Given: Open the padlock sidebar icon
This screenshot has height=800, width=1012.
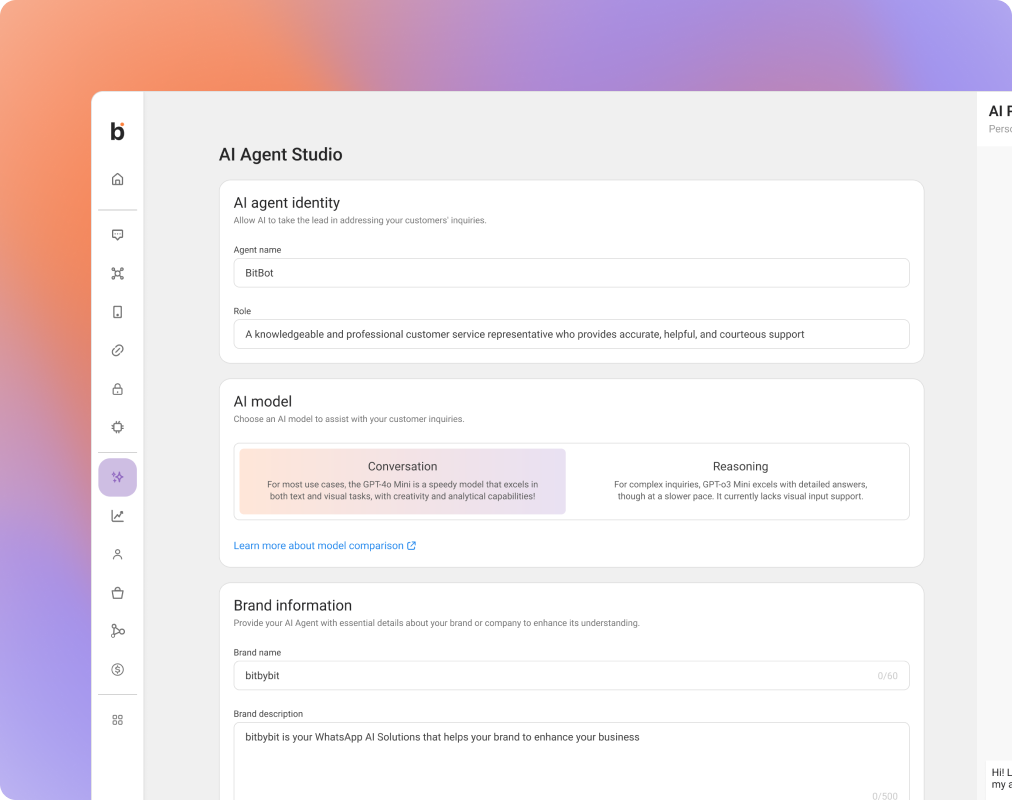Looking at the screenshot, I should (x=117, y=389).
